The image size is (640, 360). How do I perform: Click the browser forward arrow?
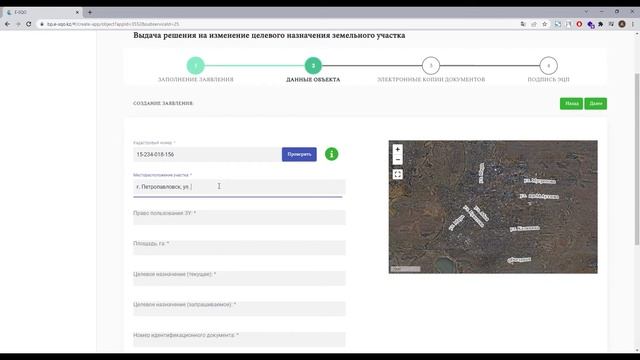coord(18,24)
